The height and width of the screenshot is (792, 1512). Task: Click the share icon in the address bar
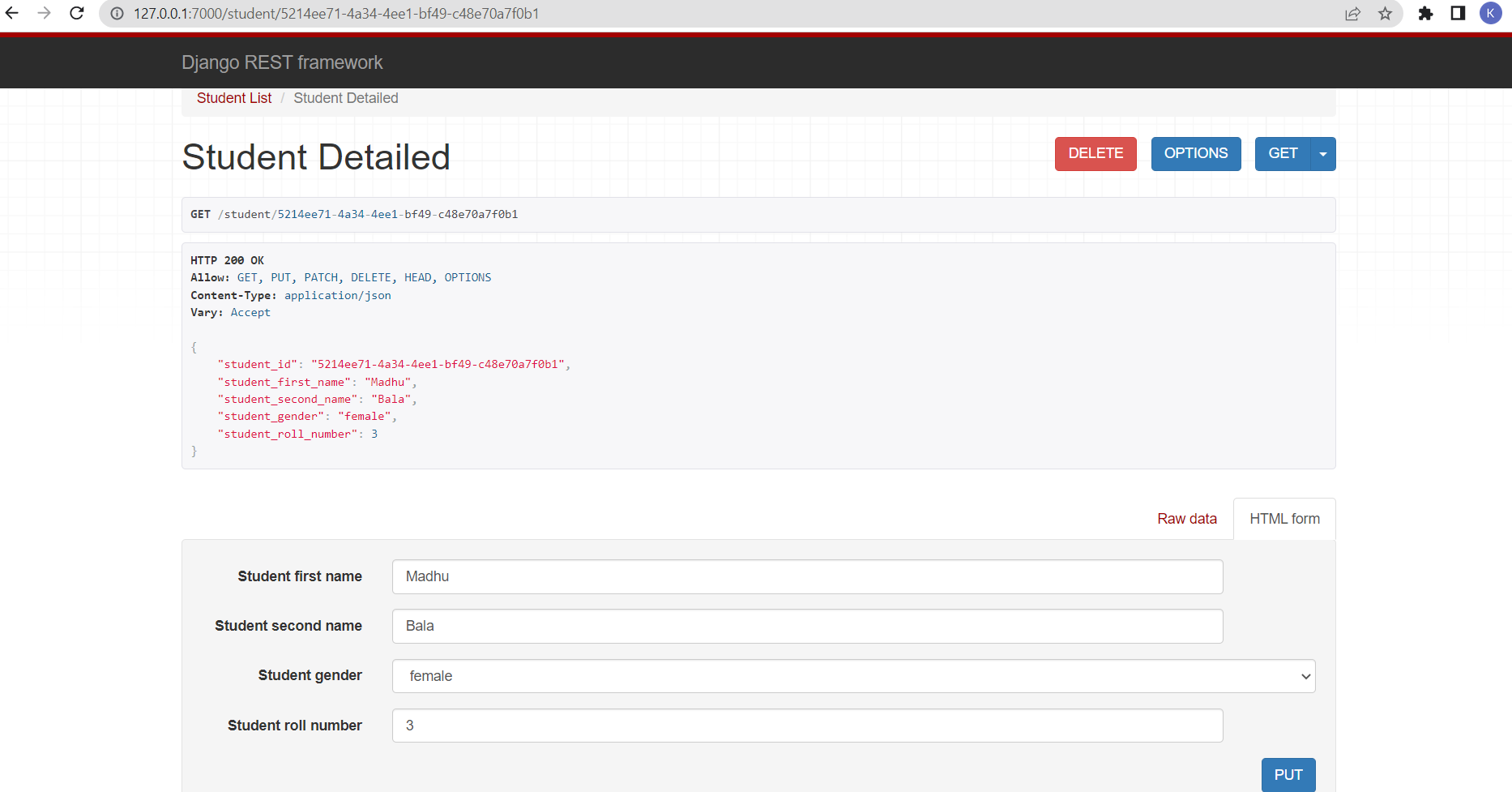click(1352, 14)
